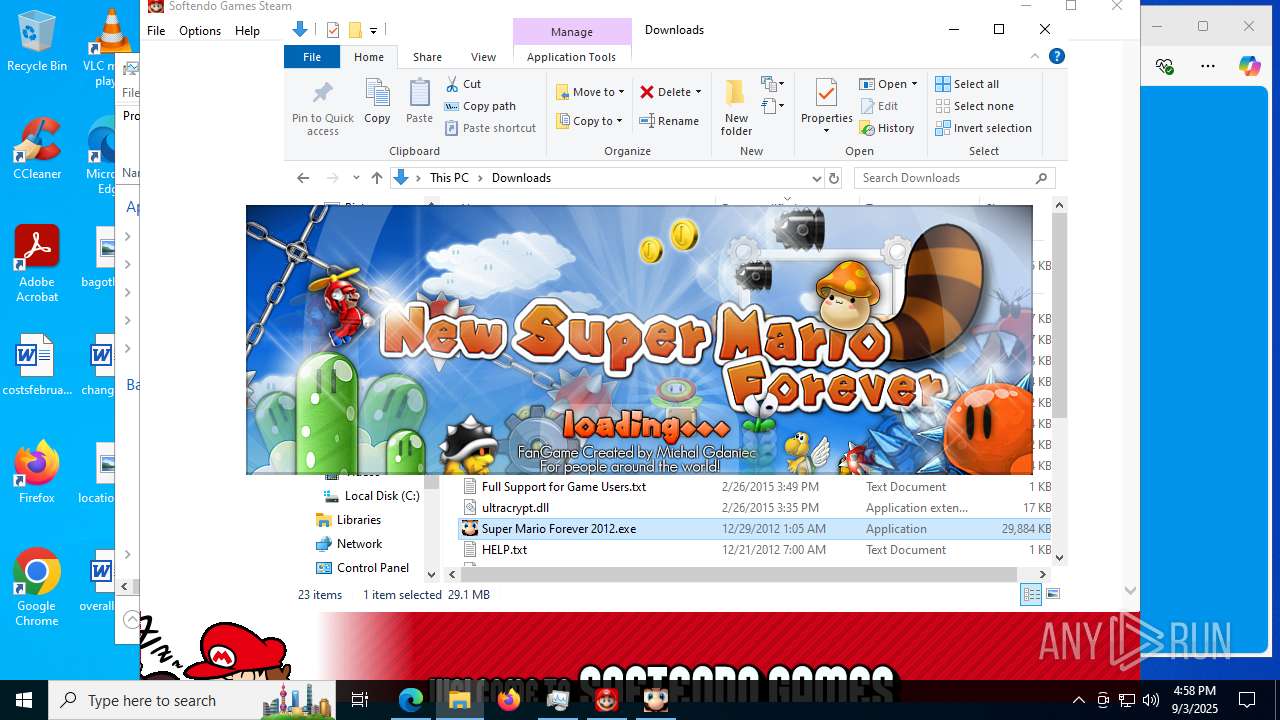The width and height of the screenshot is (1280, 720).
Task: Create a New folder
Action: click(736, 108)
